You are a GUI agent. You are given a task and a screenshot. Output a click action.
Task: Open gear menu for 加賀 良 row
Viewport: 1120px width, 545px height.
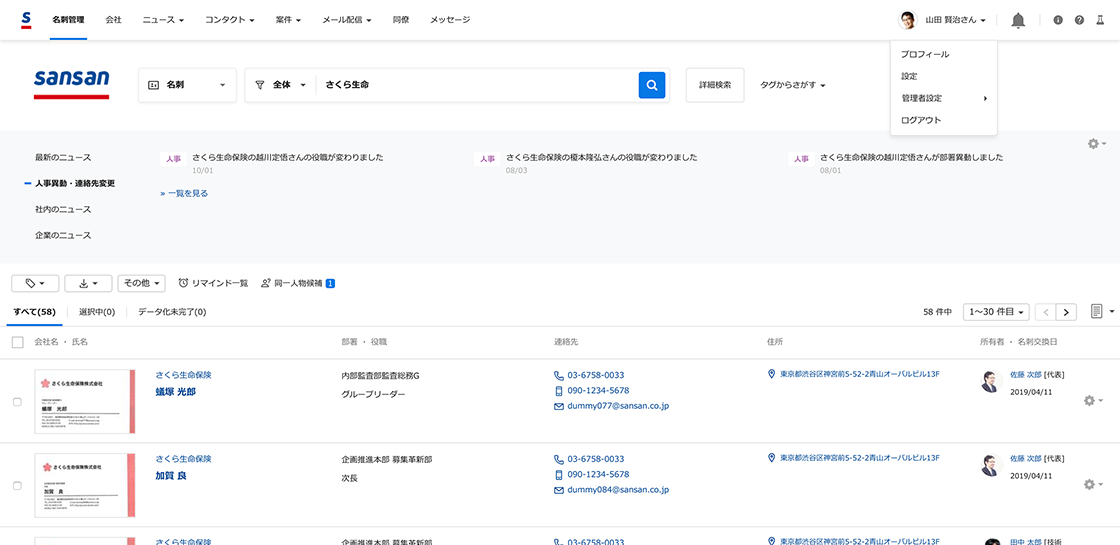(x=1093, y=484)
